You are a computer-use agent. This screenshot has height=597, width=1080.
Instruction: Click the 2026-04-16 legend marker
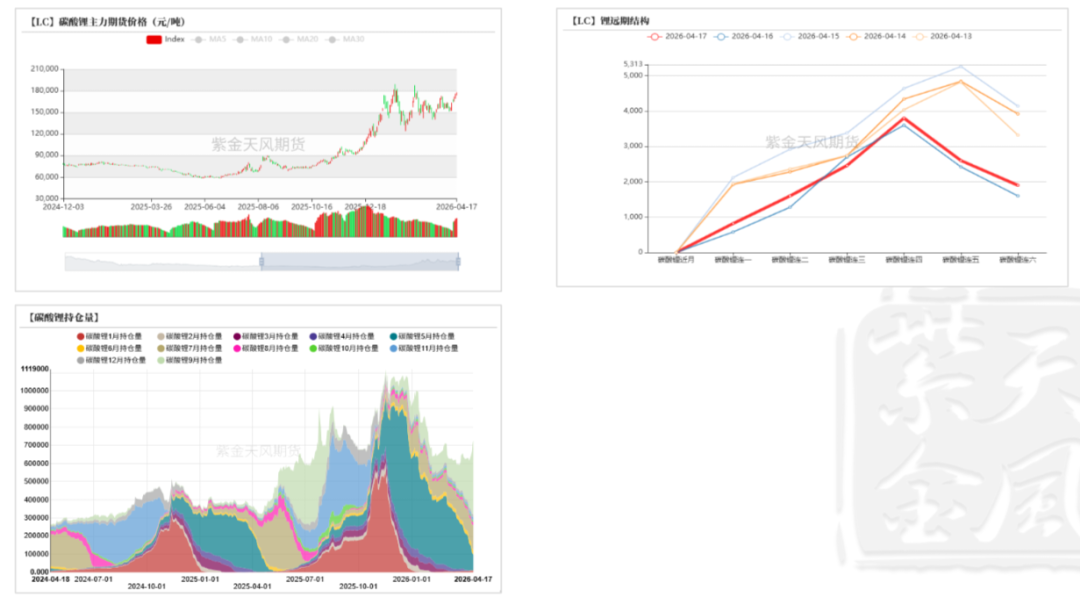point(721,36)
